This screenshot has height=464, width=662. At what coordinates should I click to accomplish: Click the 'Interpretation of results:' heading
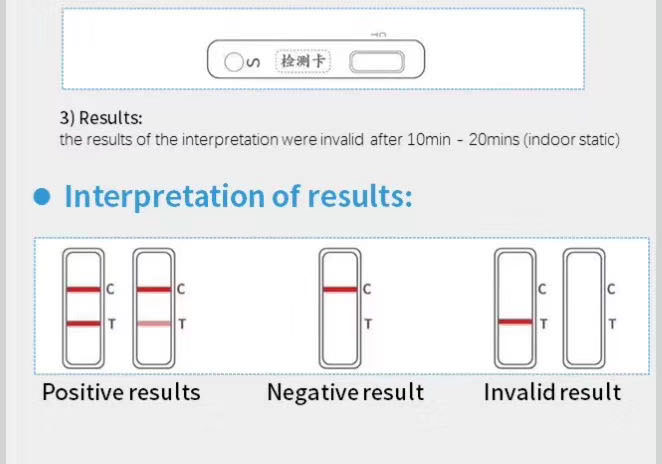pos(238,197)
